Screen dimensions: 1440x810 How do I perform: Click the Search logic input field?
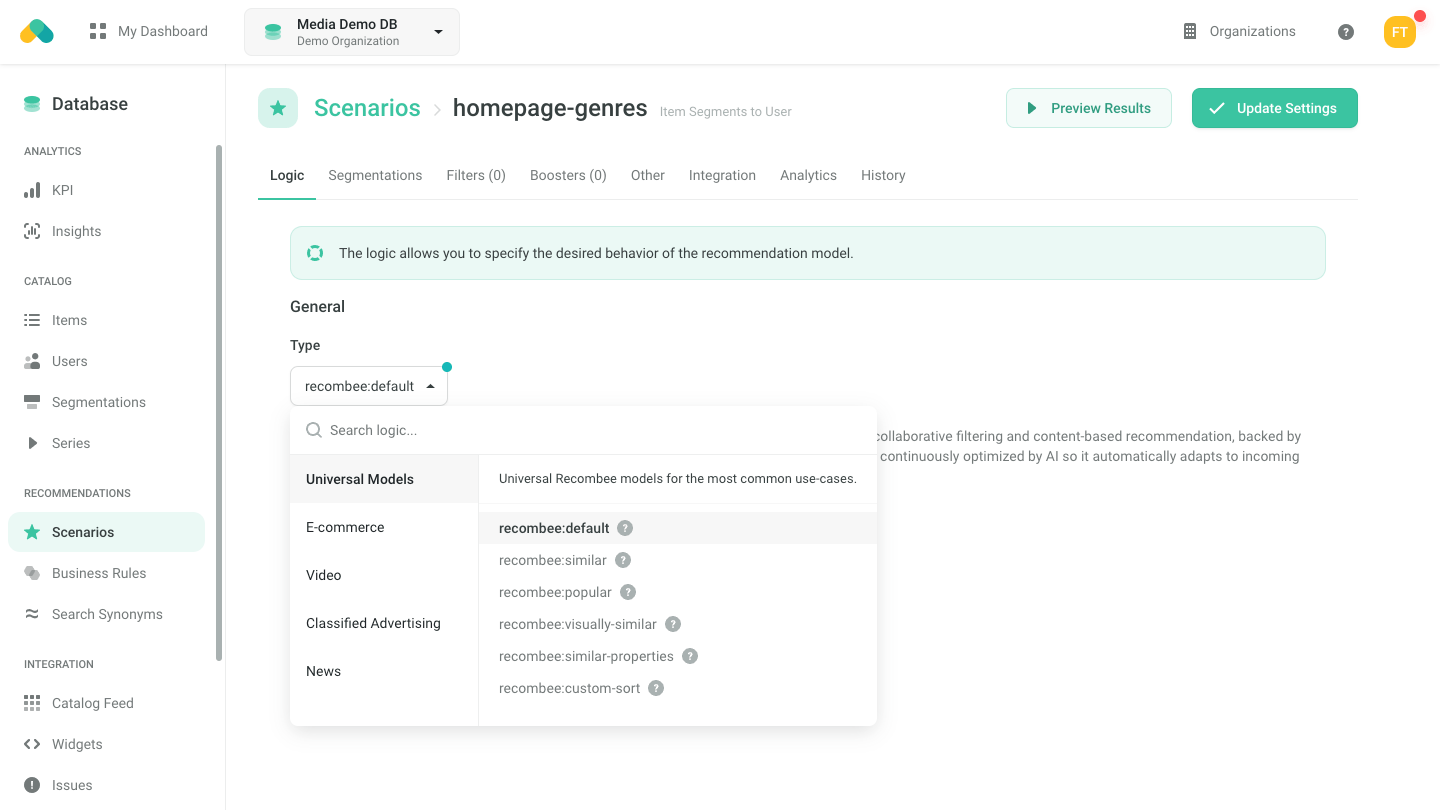[x=583, y=430]
